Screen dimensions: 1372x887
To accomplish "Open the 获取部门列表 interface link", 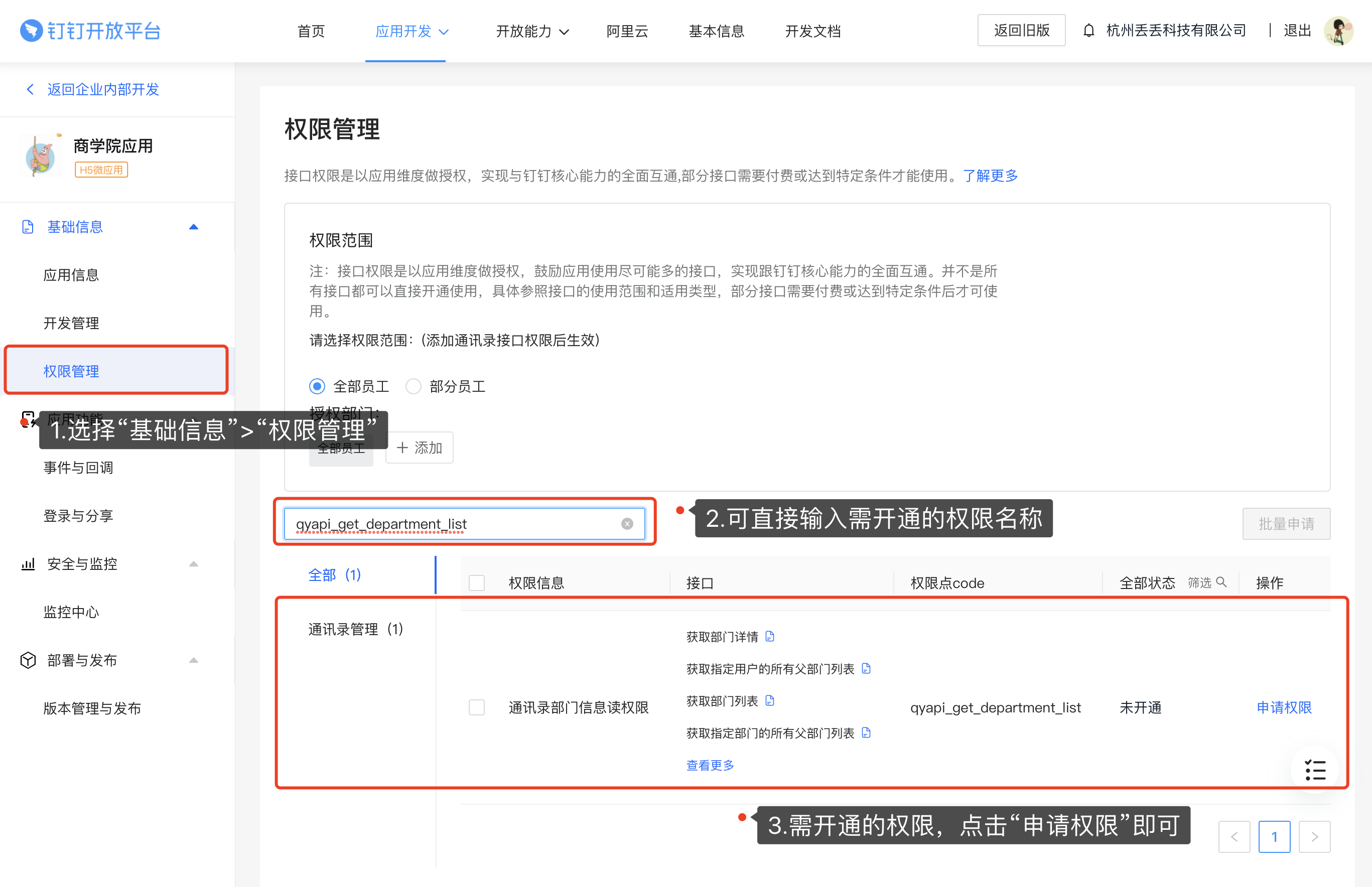I will click(x=722, y=701).
